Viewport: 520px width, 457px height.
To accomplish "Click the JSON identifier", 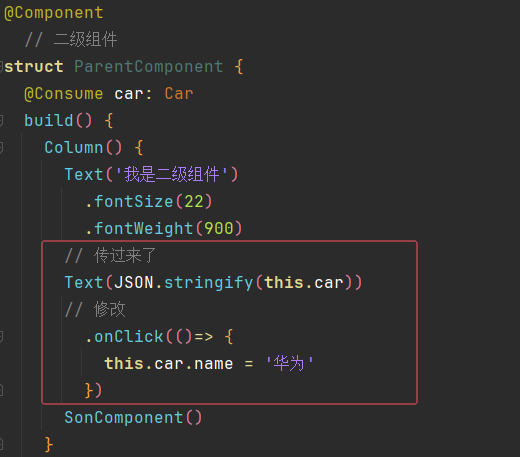I will [x=133, y=283].
